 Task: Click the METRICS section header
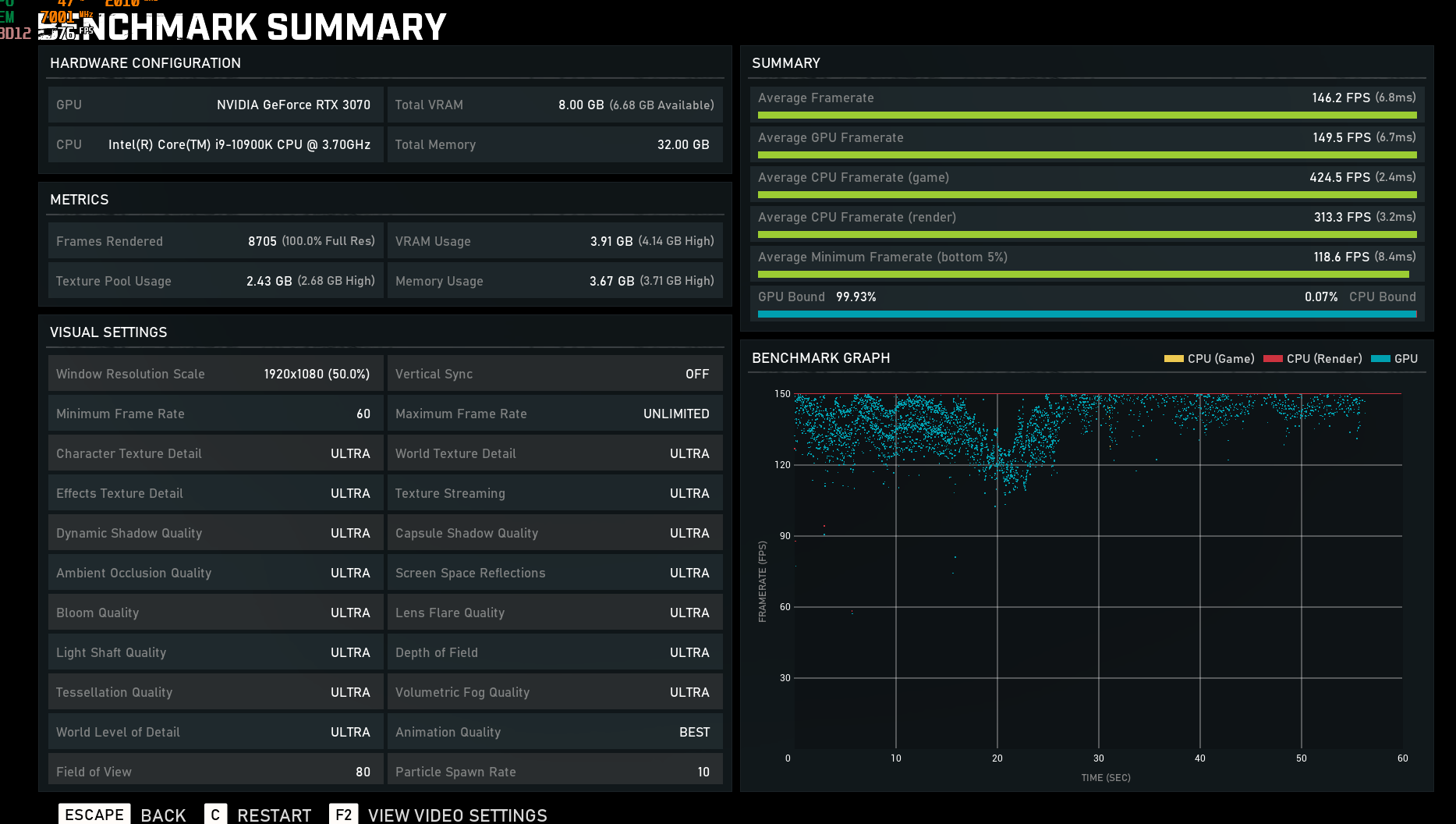point(80,200)
